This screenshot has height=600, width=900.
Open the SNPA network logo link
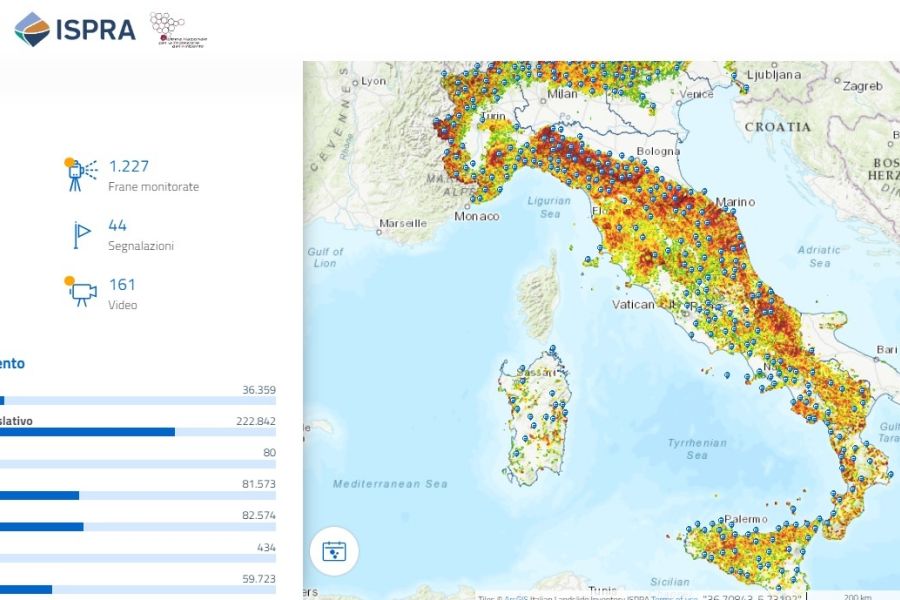click(x=179, y=29)
